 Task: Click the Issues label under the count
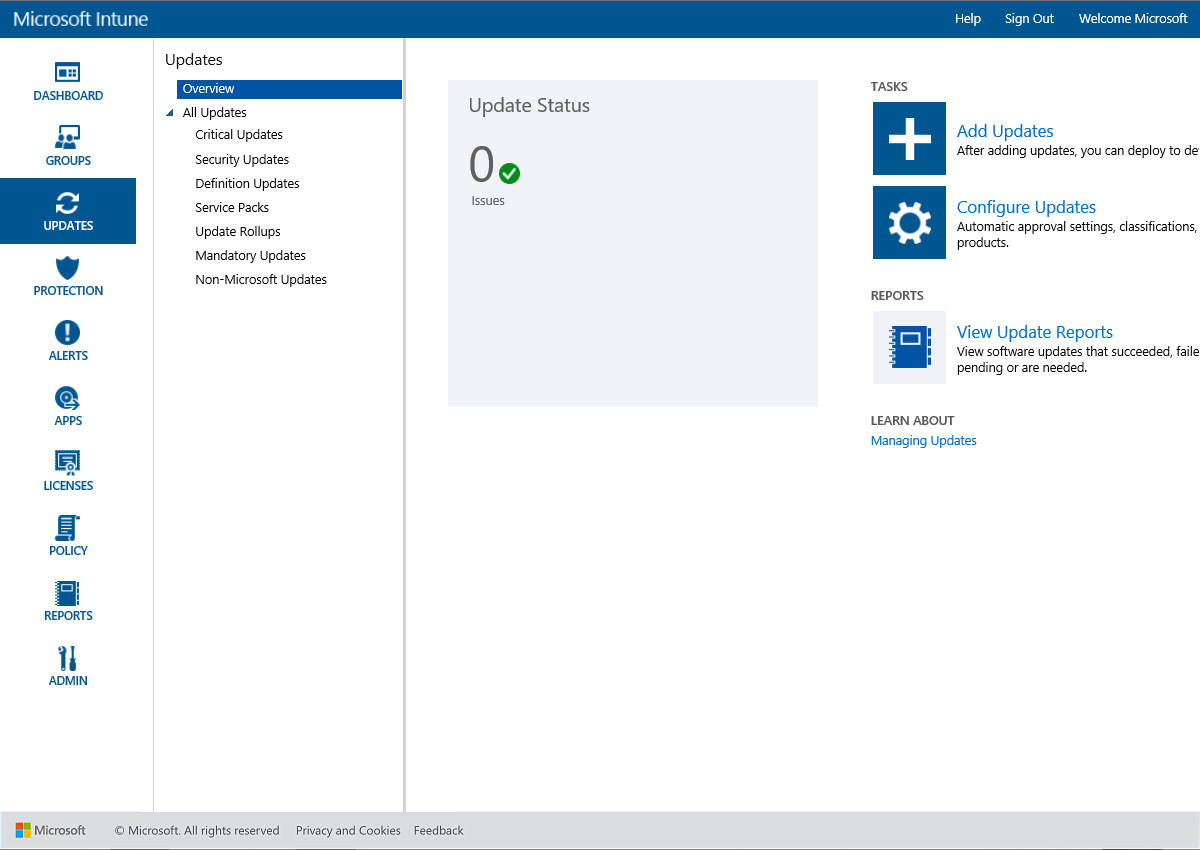pyautogui.click(x=488, y=201)
